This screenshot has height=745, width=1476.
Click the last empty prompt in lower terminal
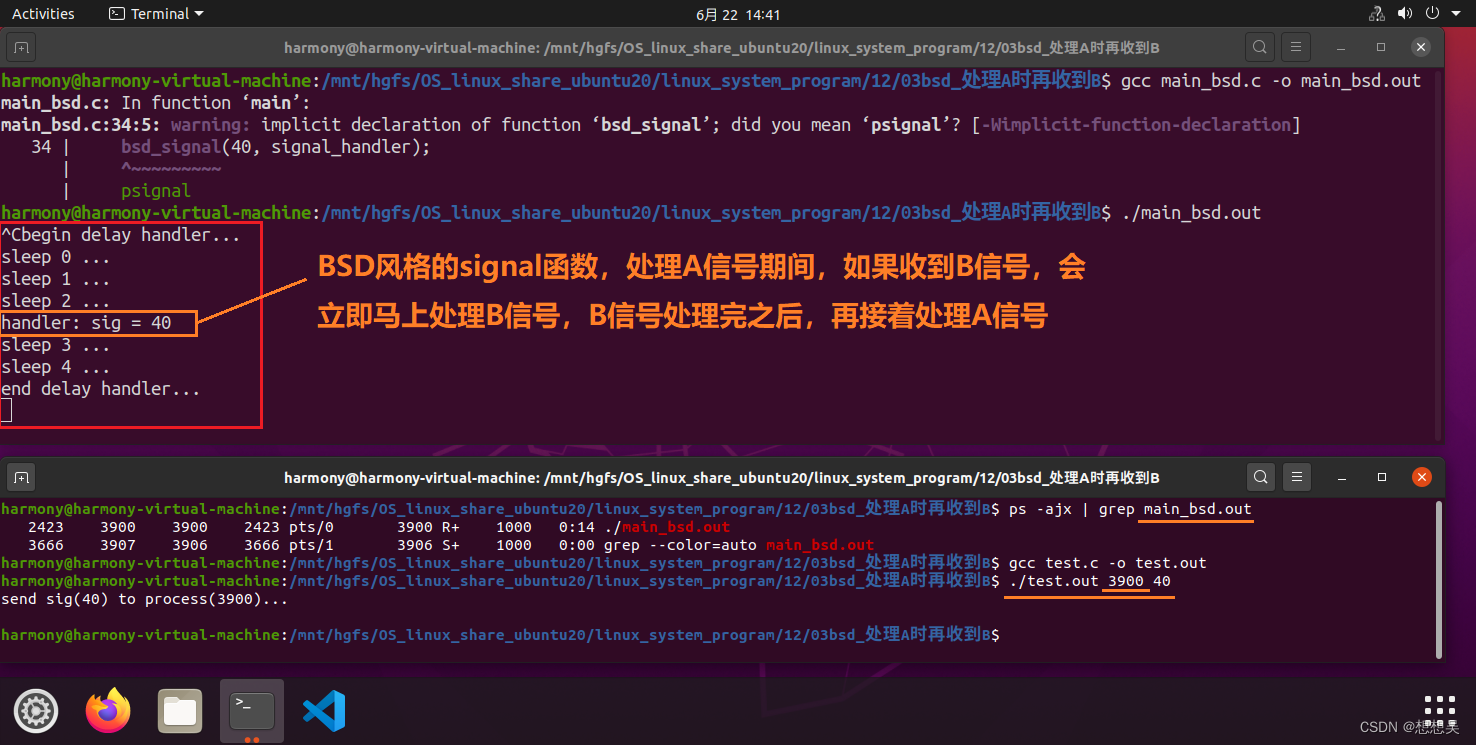pyautogui.click(x=498, y=635)
